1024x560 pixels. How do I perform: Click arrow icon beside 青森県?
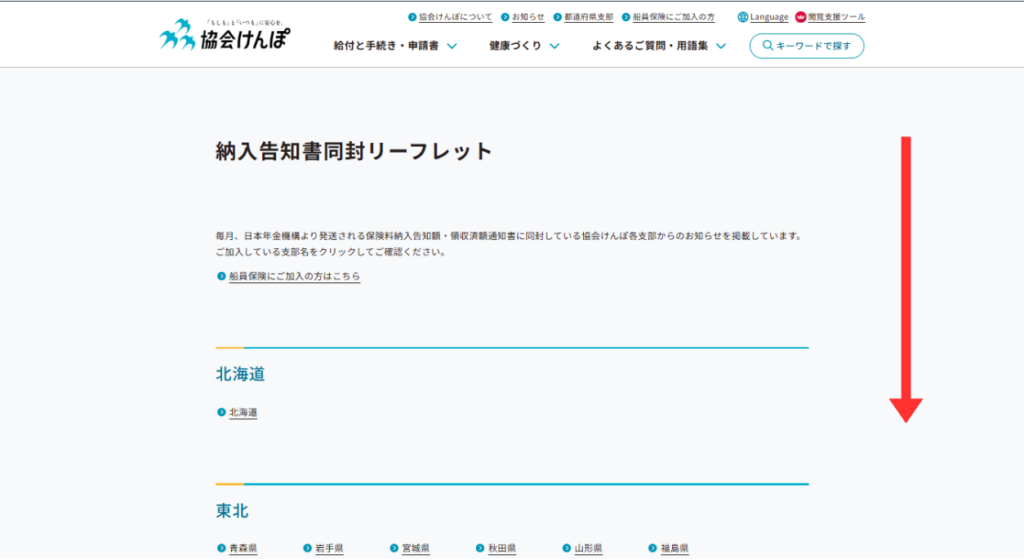pyautogui.click(x=221, y=548)
